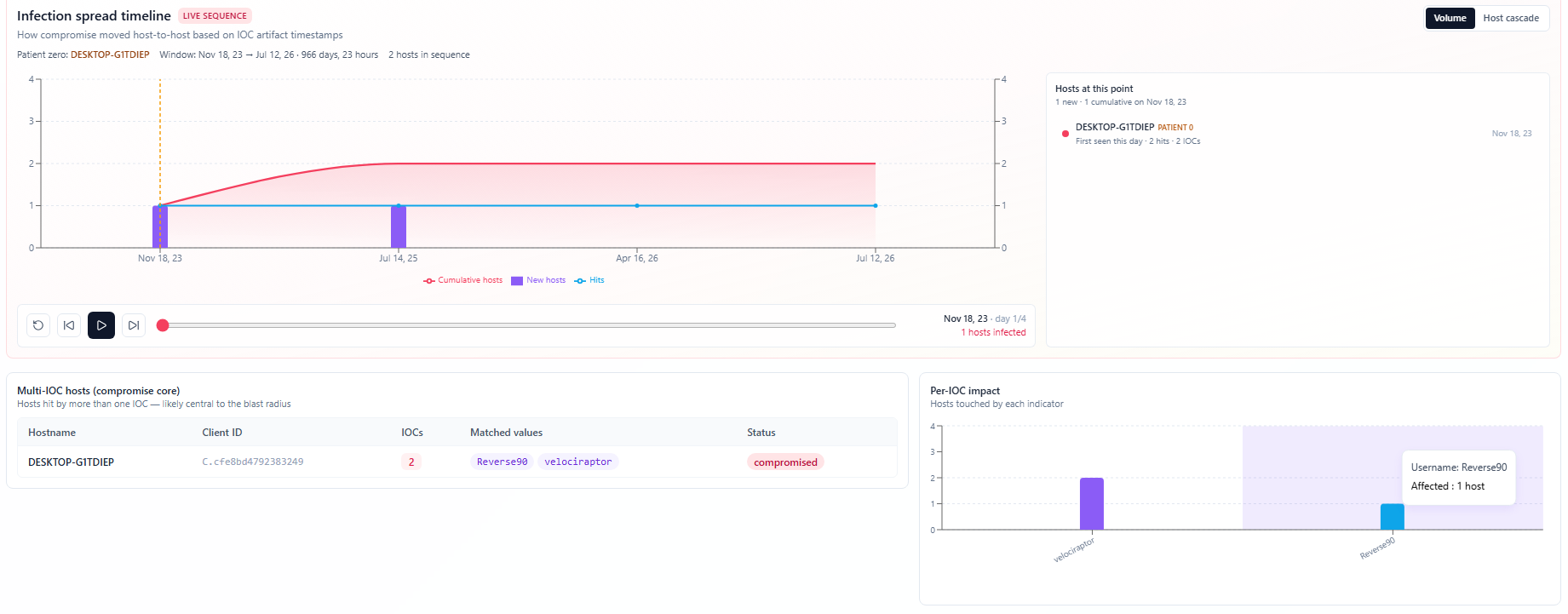Image resolution: width=1568 pixels, height=614 pixels.
Task: Open patient zero DESKTOP-G1TDIEP link
Action: (x=110, y=55)
